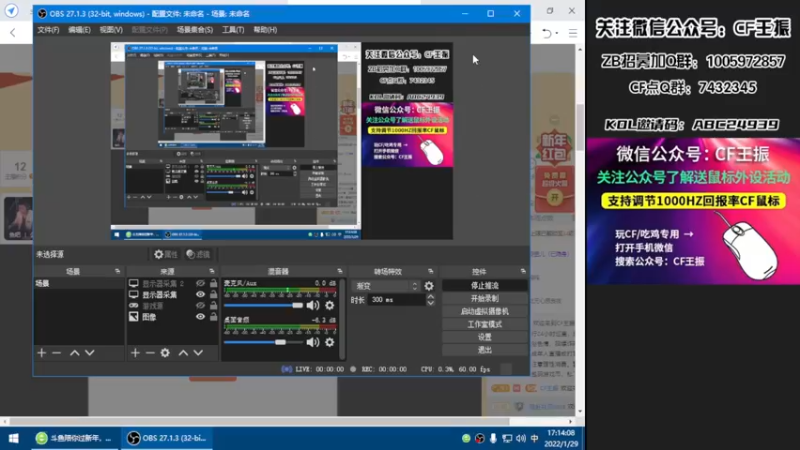The height and width of the screenshot is (450, 800).
Task: Show the 游戏源 source via eye icon
Action: [200, 306]
